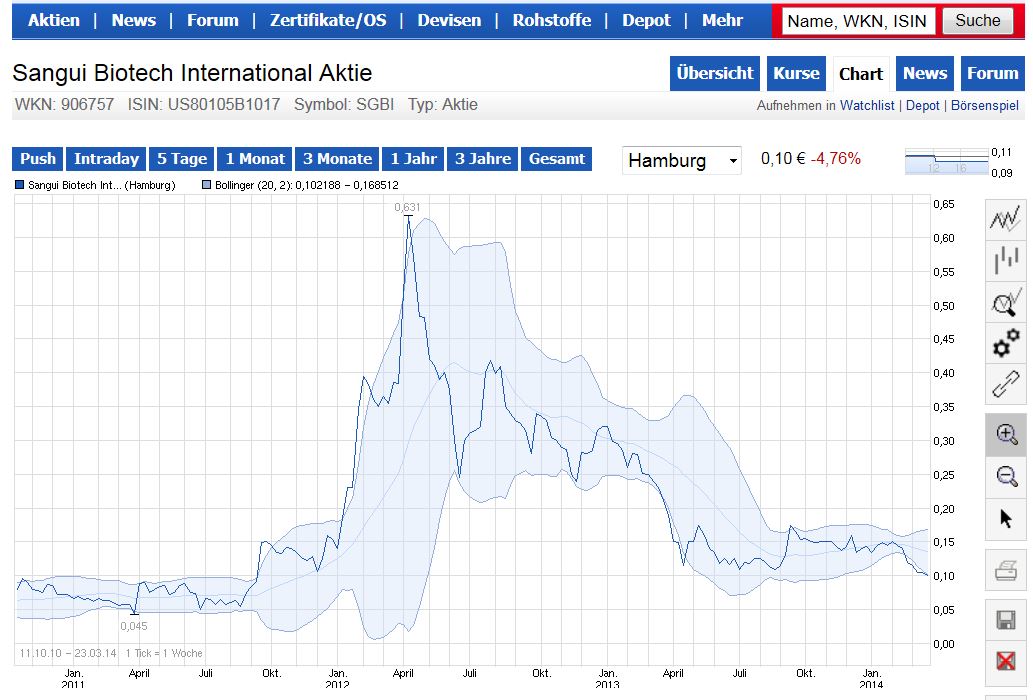Click the Suche button
The image size is (1033, 700).
point(978,21)
